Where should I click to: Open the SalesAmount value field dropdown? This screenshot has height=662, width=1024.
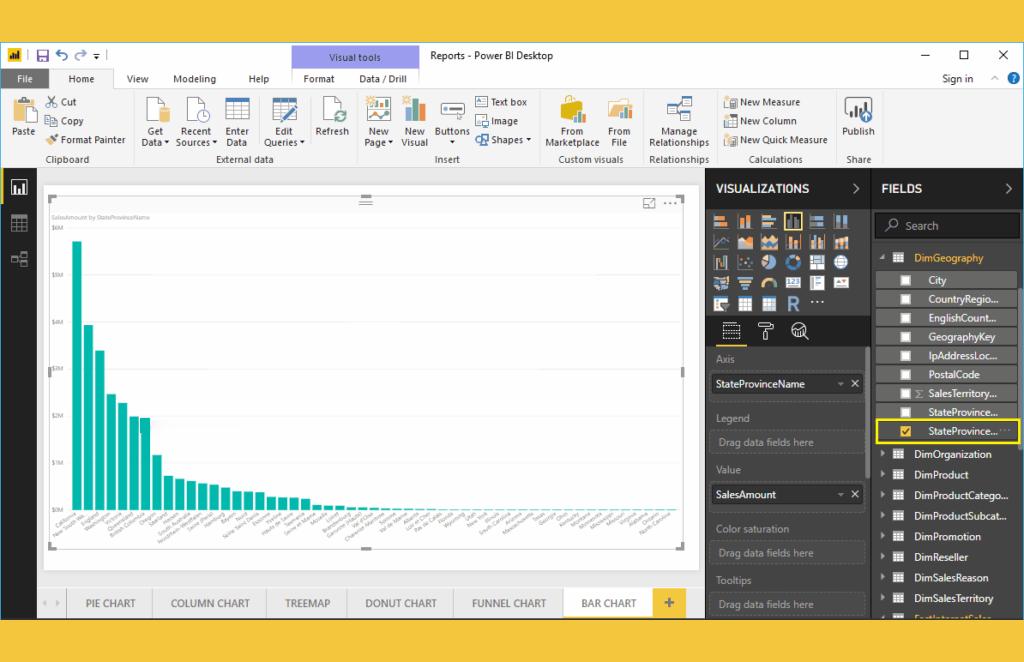[x=840, y=494]
